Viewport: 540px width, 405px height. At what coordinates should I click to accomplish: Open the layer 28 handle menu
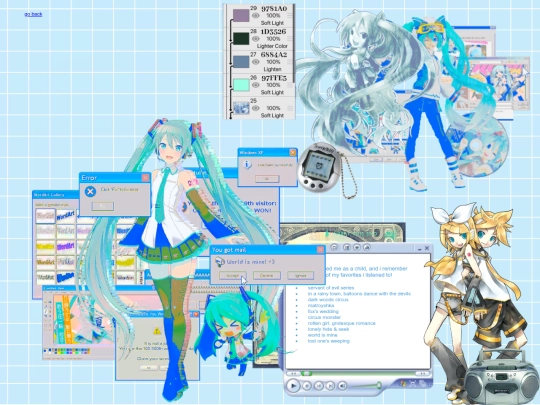290,39
